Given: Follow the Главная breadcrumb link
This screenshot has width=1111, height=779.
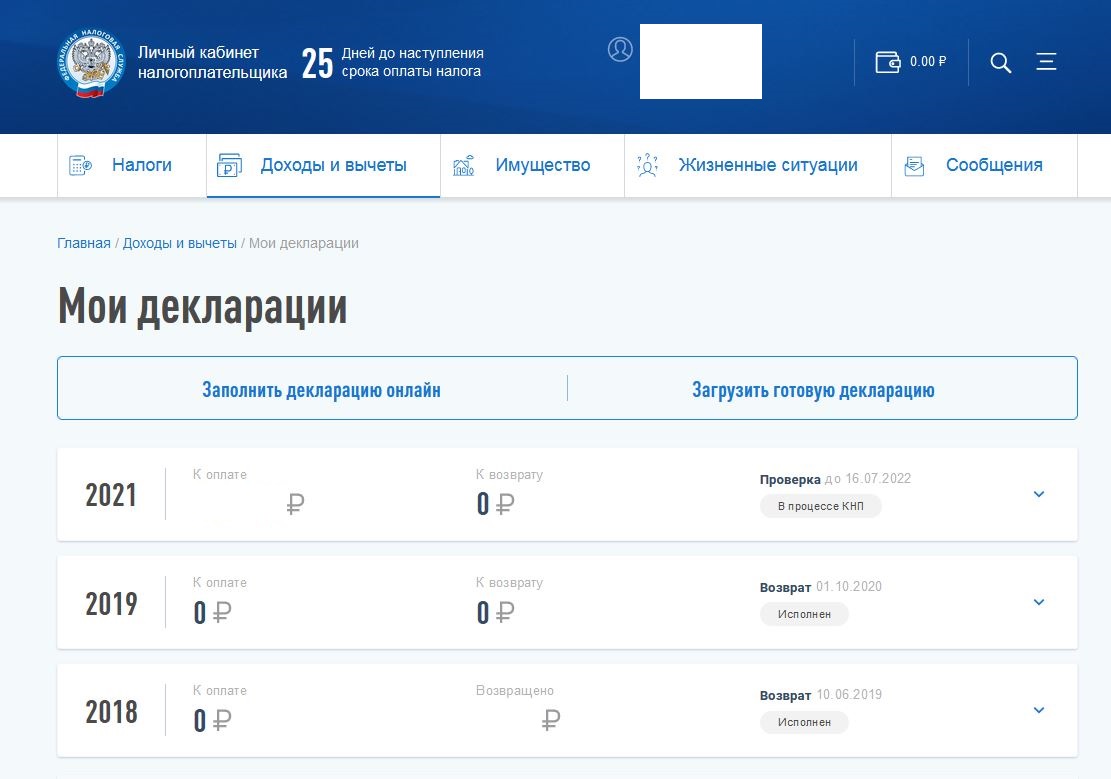Looking at the screenshot, I should coord(84,243).
